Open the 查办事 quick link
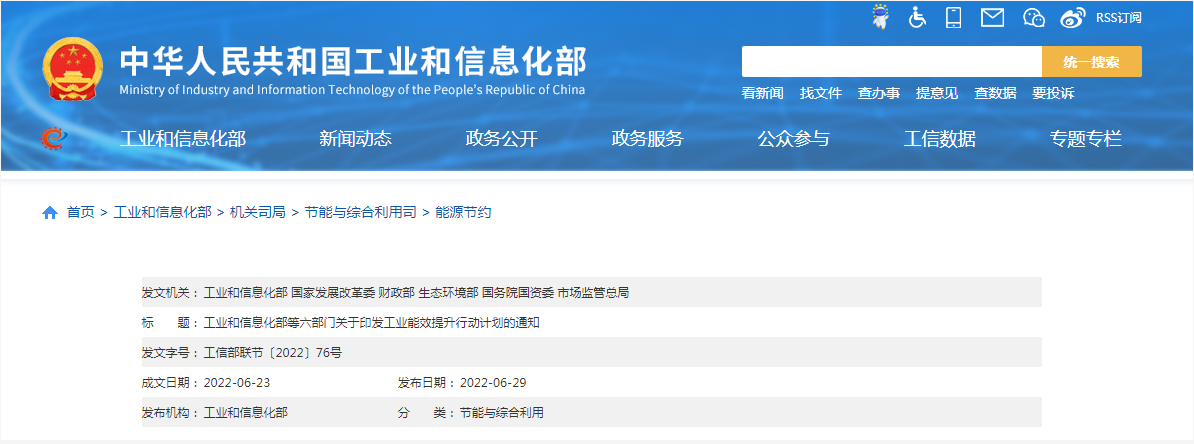Screen dimensions: 1194x444 coord(879,93)
